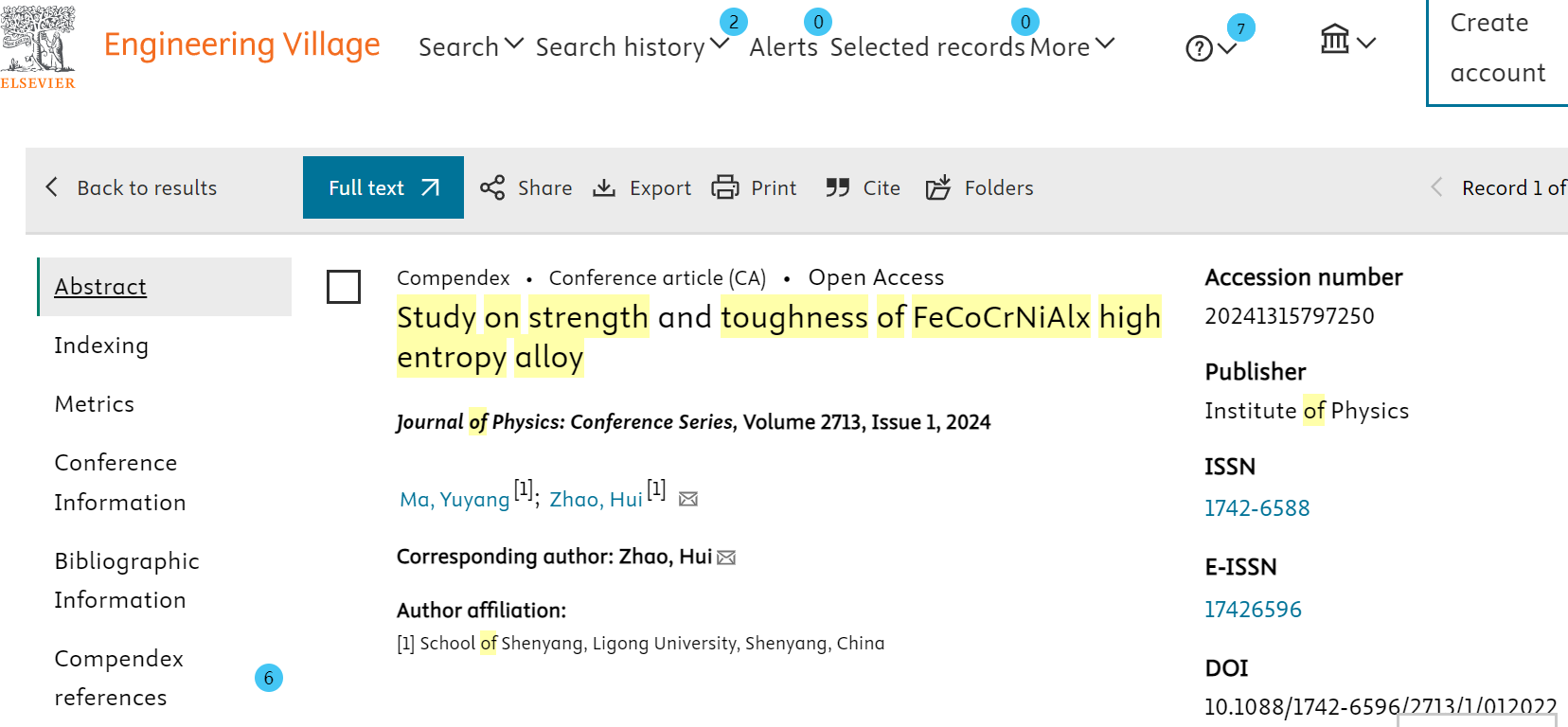Click the Export download icon
This screenshot has height=727, width=1568.
pos(604,187)
